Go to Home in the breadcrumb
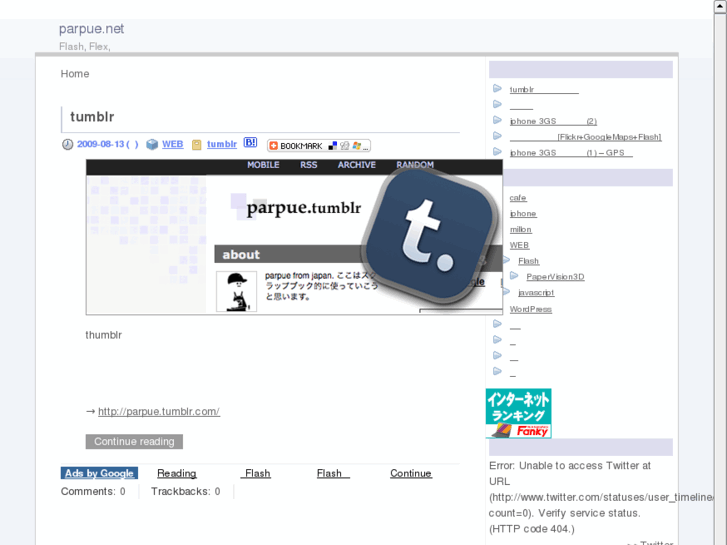 75,74
